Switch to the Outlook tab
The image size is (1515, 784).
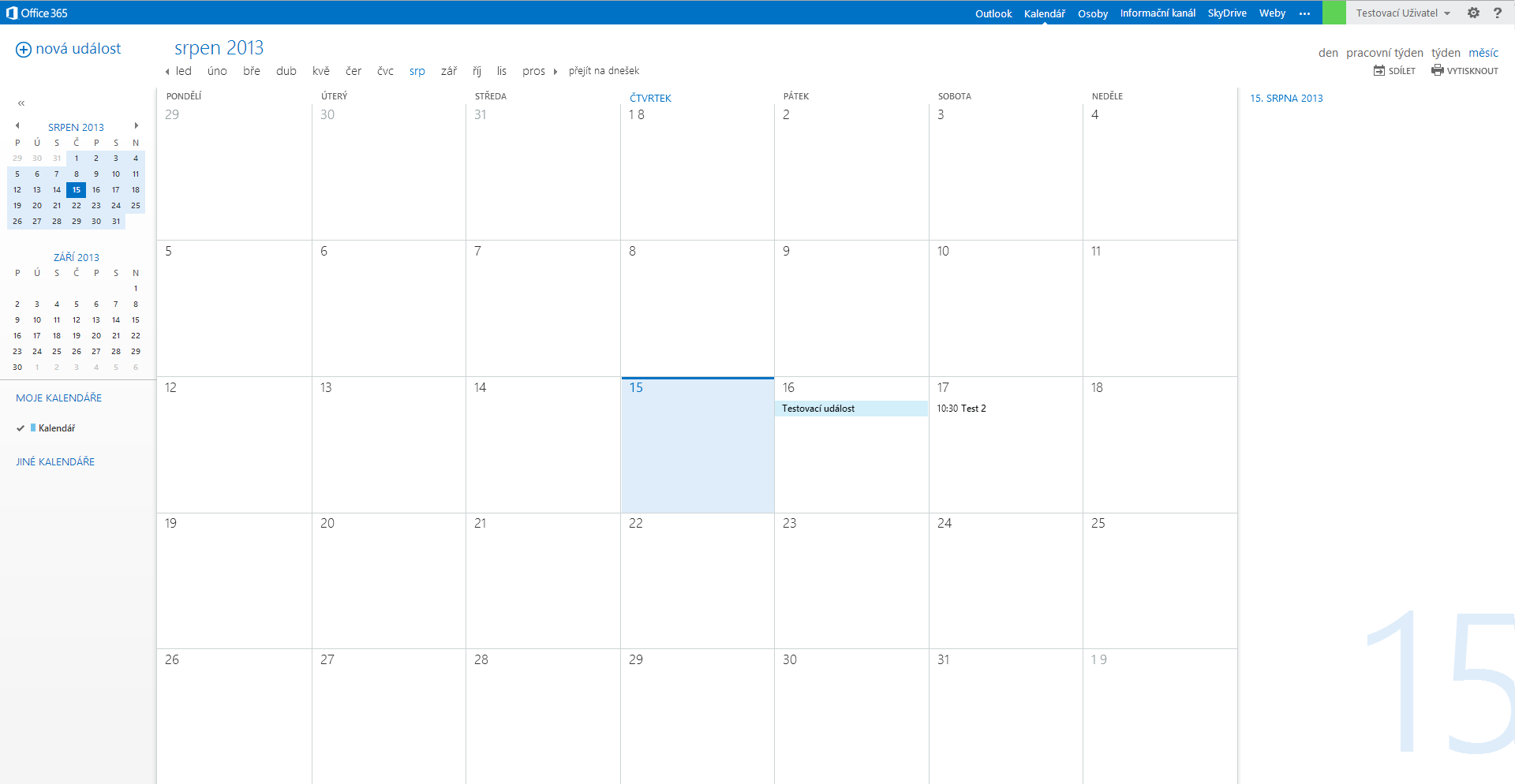(993, 13)
